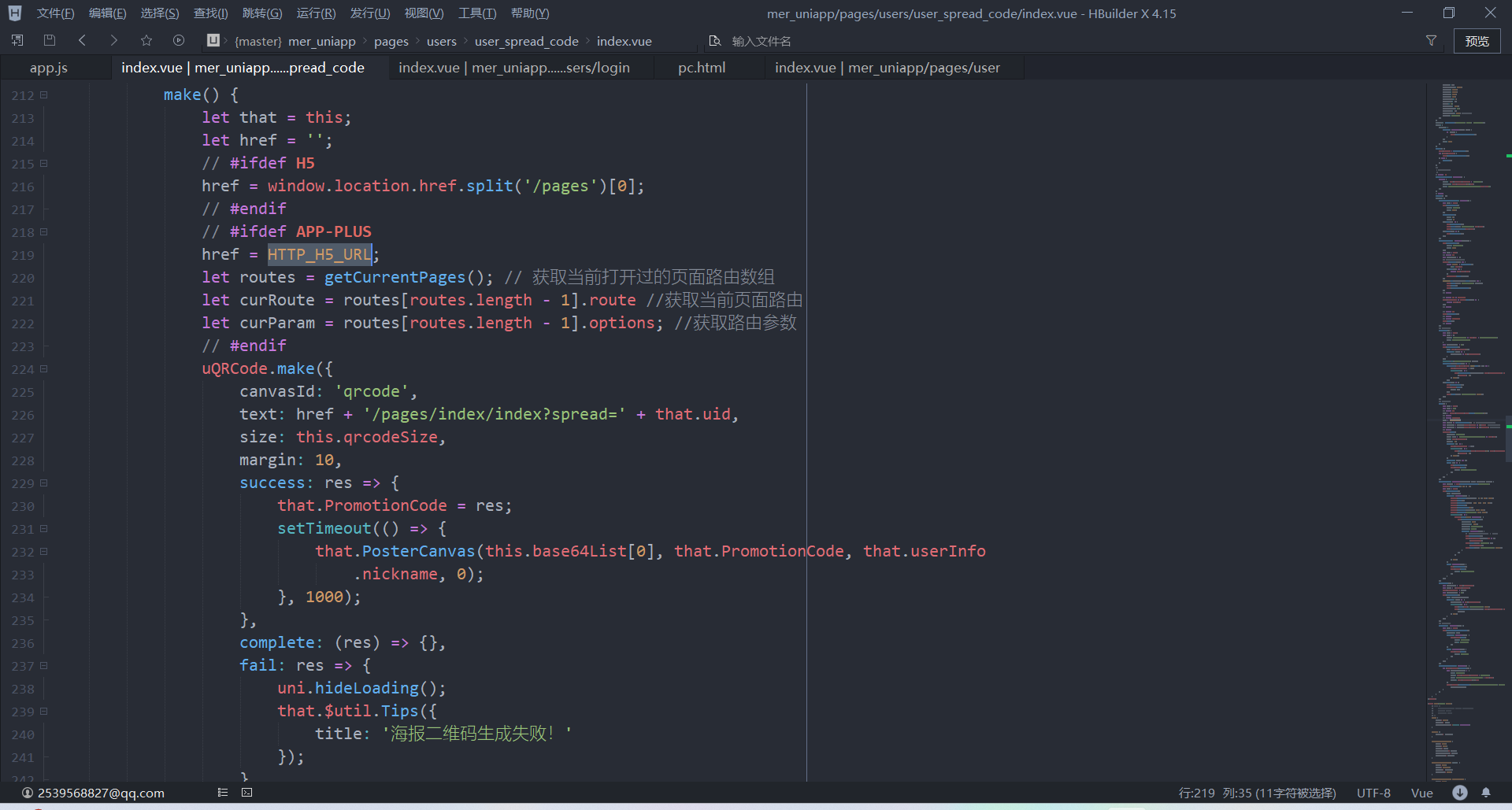1512x810 pixels.
Task: Click the New File toolbar icon
Action: point(17,40)
